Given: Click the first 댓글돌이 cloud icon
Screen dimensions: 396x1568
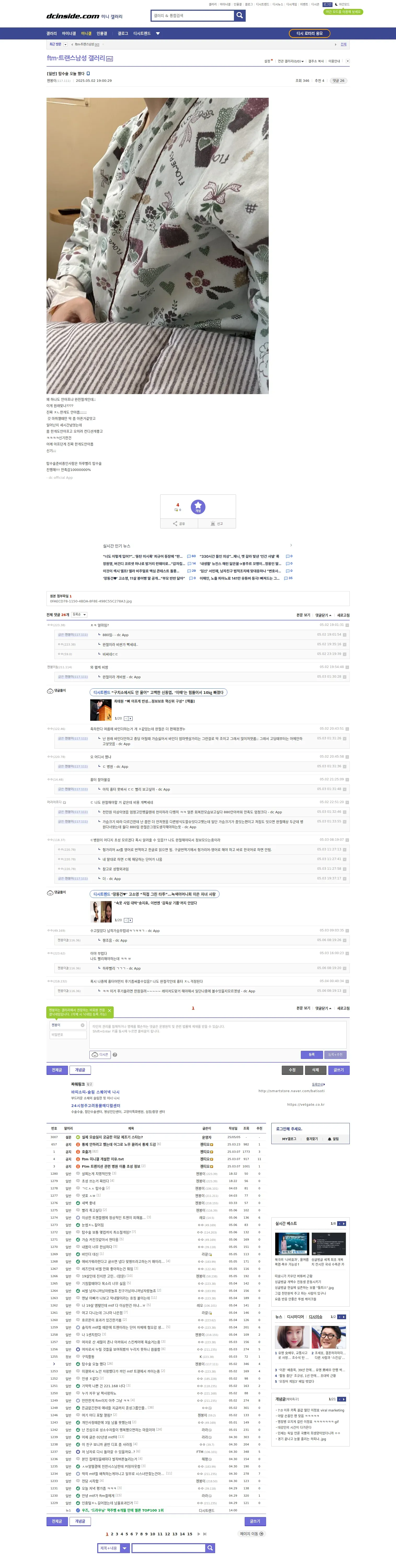Looking at the screenshot, I should (x=50, y=691).
